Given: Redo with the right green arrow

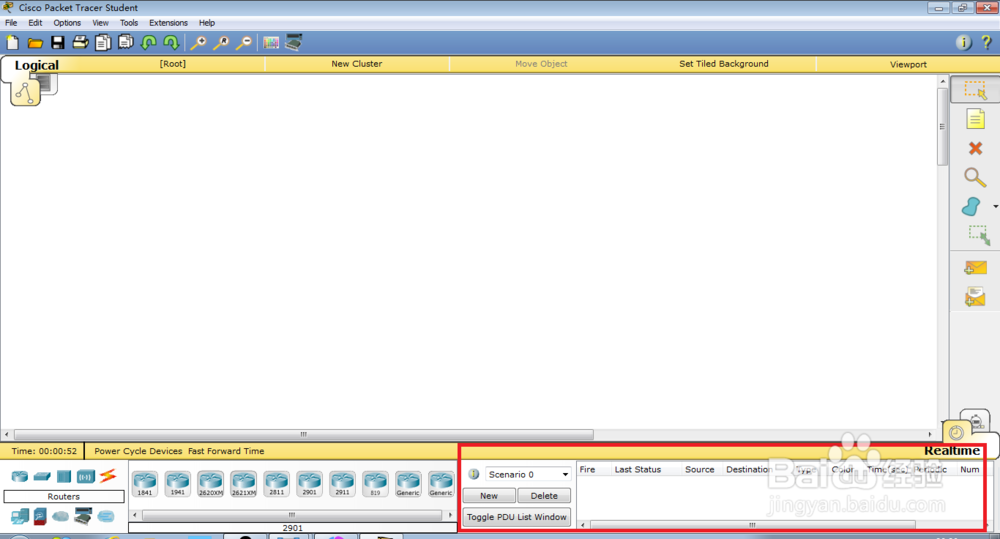Looking at the screenshot, I should [171, 43].
